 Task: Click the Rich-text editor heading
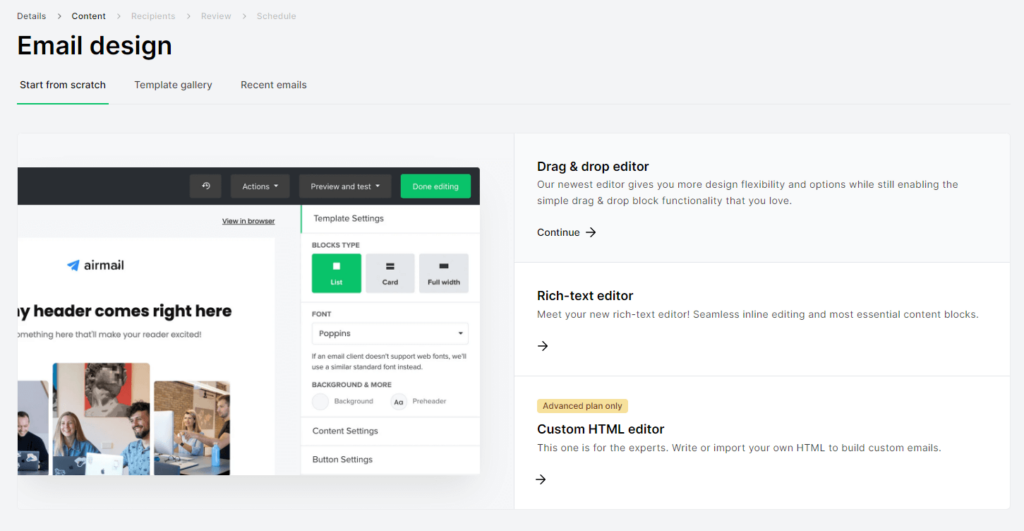[x=585, y=296]
